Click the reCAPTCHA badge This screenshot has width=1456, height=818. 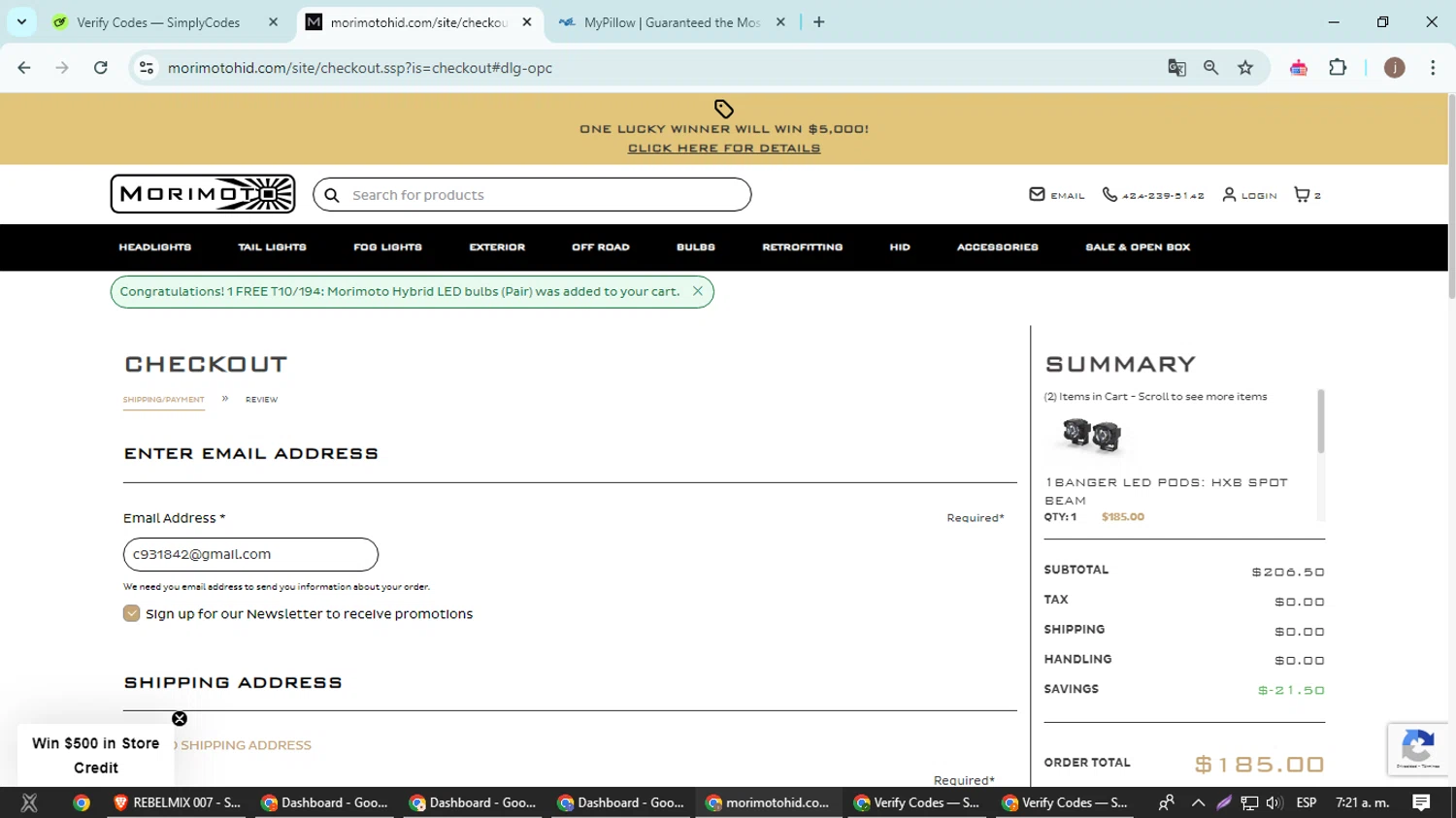pos(1417,749)
